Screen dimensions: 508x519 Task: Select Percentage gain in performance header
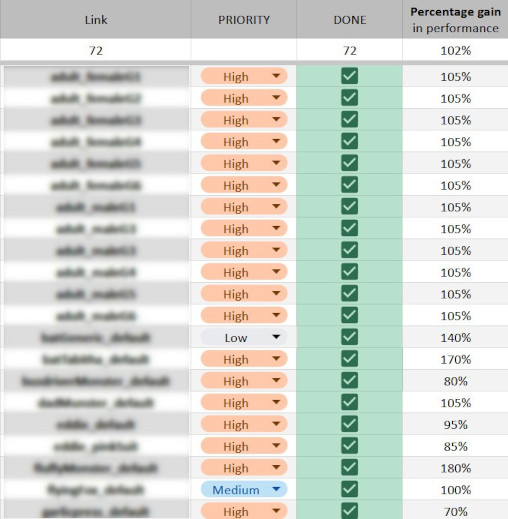click(455, 19)
